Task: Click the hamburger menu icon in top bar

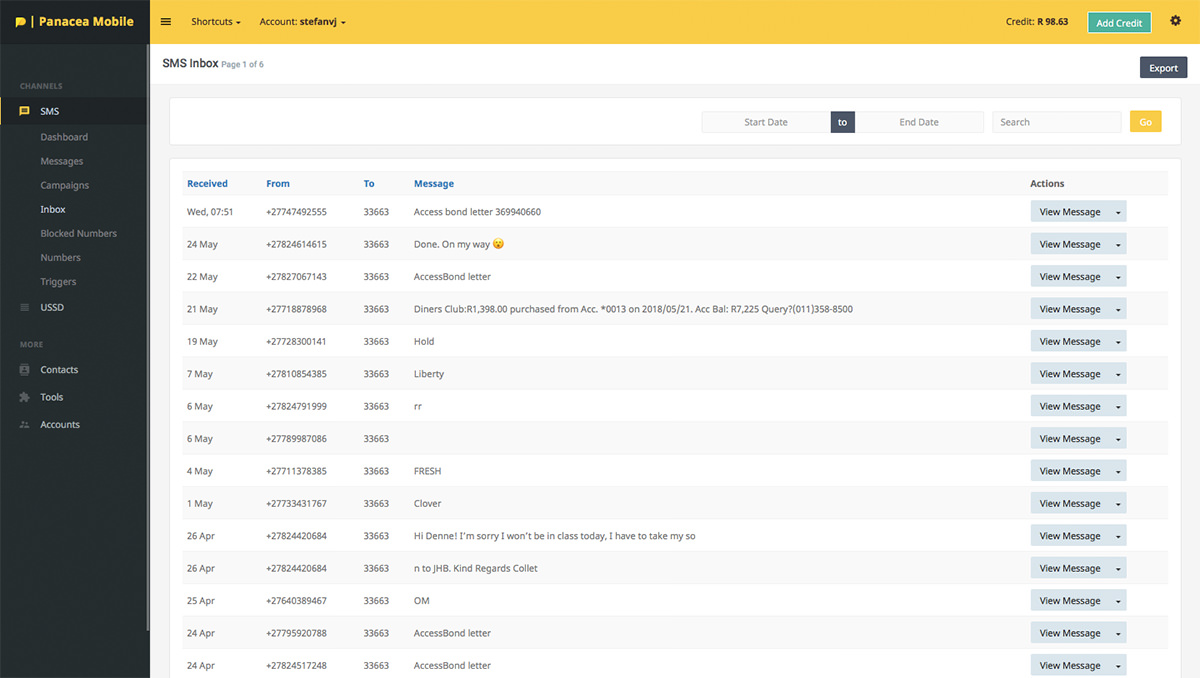Action: pyautogui.click(x=166, y=22)
